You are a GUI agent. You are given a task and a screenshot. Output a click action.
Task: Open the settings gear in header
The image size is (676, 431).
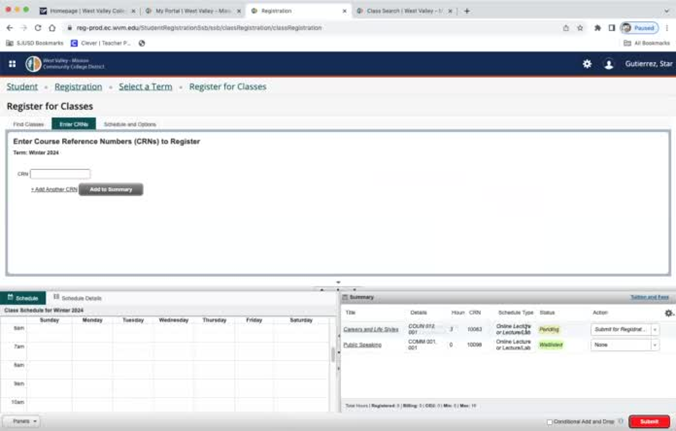[587, 64]
